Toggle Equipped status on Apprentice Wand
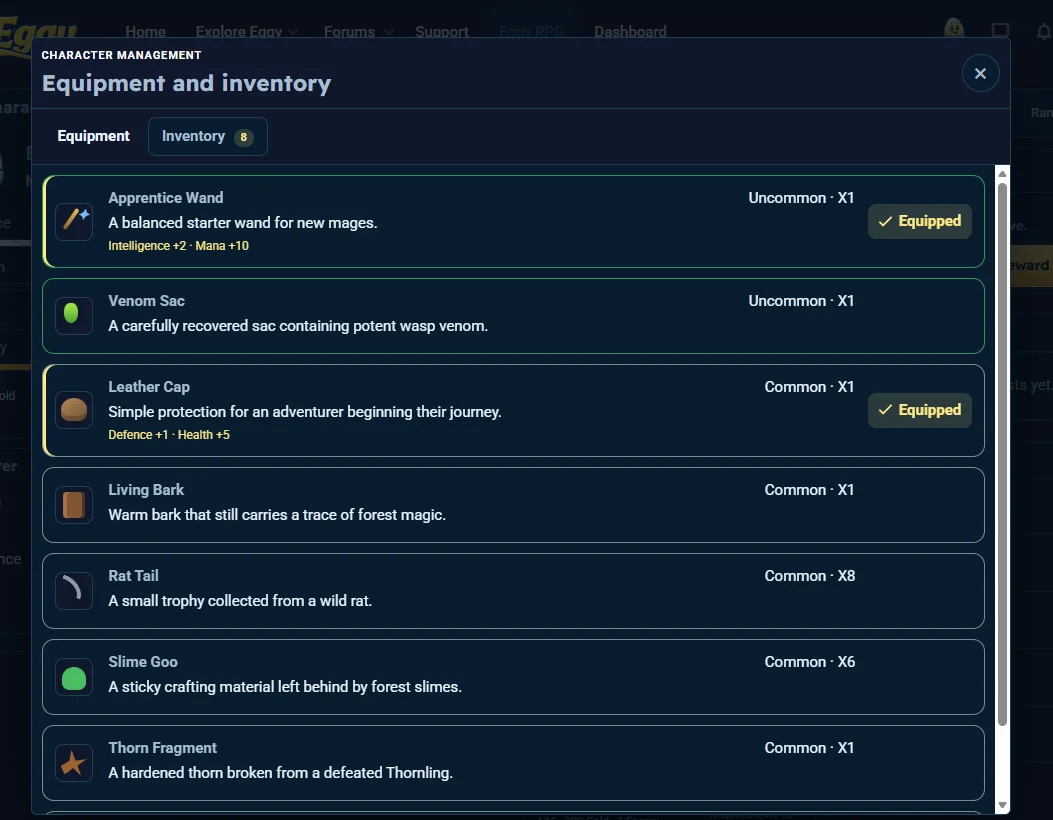The height and width of the screenshot is (820, 1053). click(x=919, y=221)
